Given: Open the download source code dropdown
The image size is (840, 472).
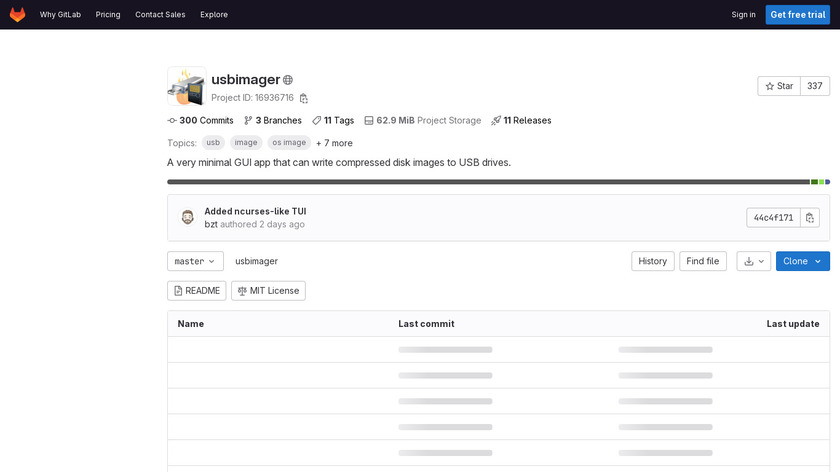Looking at the screenshot, I should 754,261.
